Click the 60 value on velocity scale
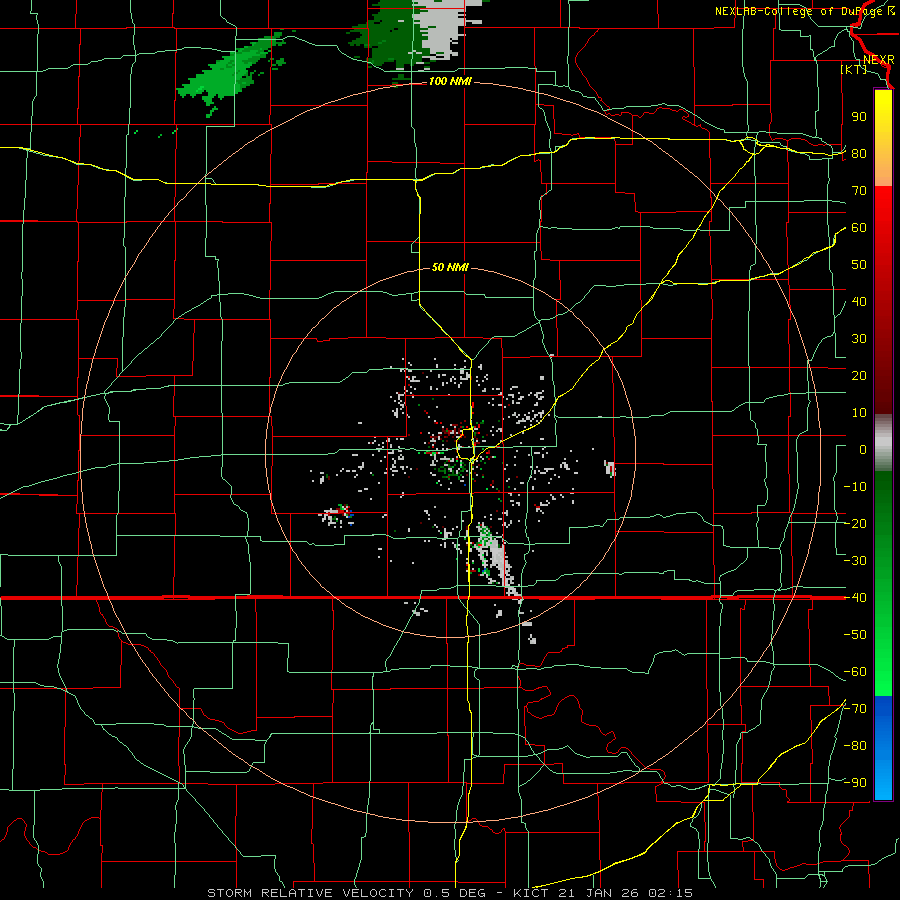Image resolution: width=900 pixels, height=900 pixels. tap(859, 228)
